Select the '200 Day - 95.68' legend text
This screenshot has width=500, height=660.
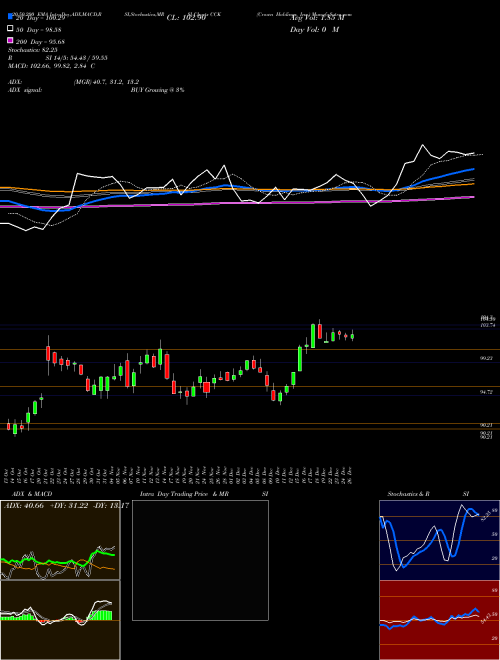40,42
